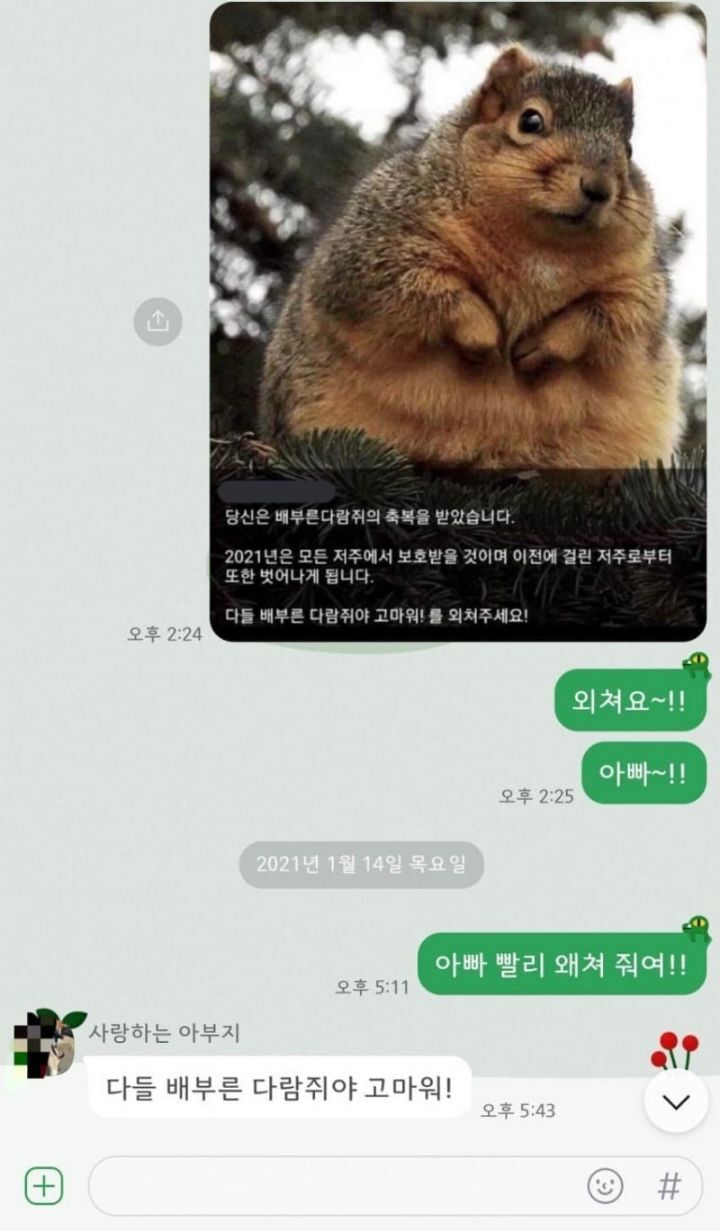Tap the 아빠~!! message bubble
Image resolution: width=720 pixels, height=1231 pixels.
[x=644, y=773]
